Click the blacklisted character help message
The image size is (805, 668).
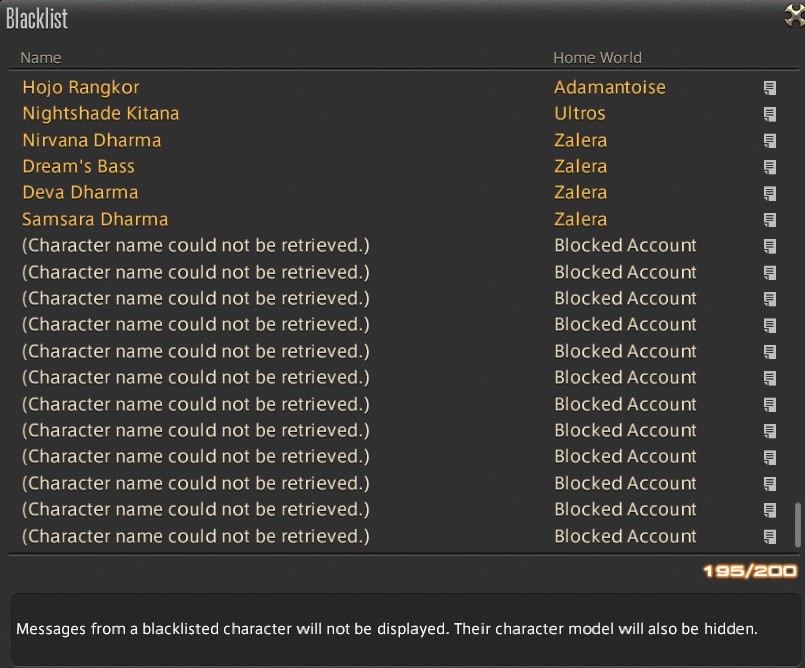(x=387, y=628)
